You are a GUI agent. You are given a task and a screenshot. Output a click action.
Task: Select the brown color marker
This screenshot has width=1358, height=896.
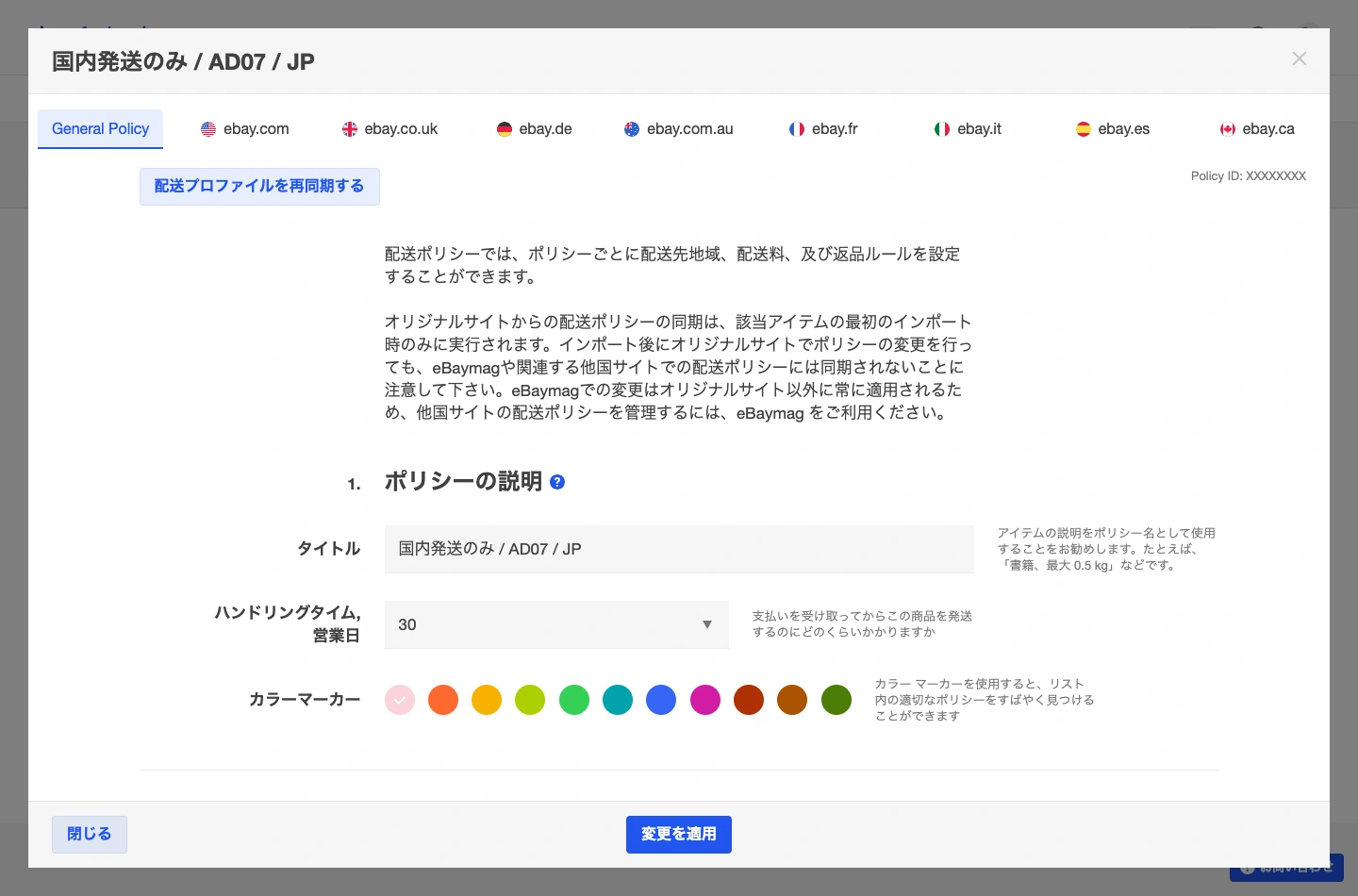click(x=792, y=700)
